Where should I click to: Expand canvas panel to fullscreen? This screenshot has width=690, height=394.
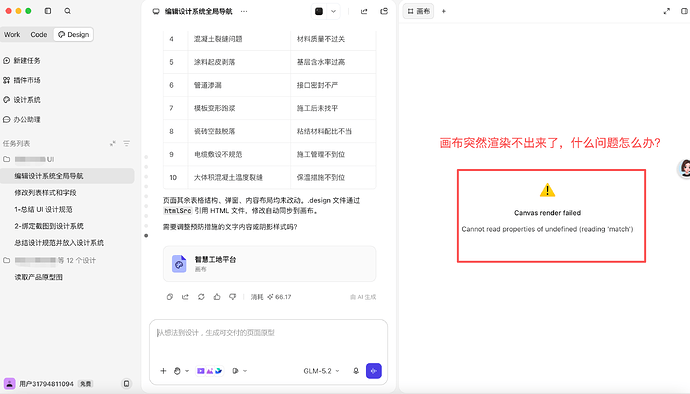click(x=667, y=11)
